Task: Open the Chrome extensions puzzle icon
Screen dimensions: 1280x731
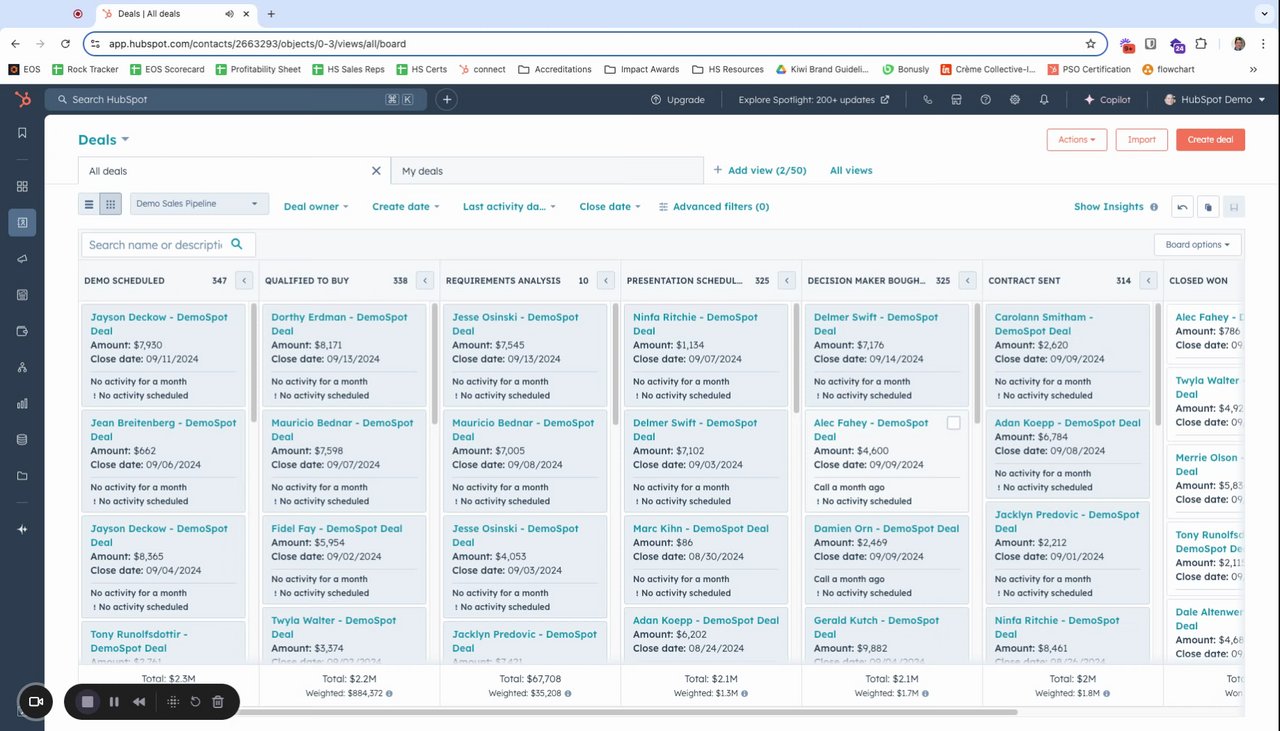Action: pyautogui.click(x=1201, y=44)
